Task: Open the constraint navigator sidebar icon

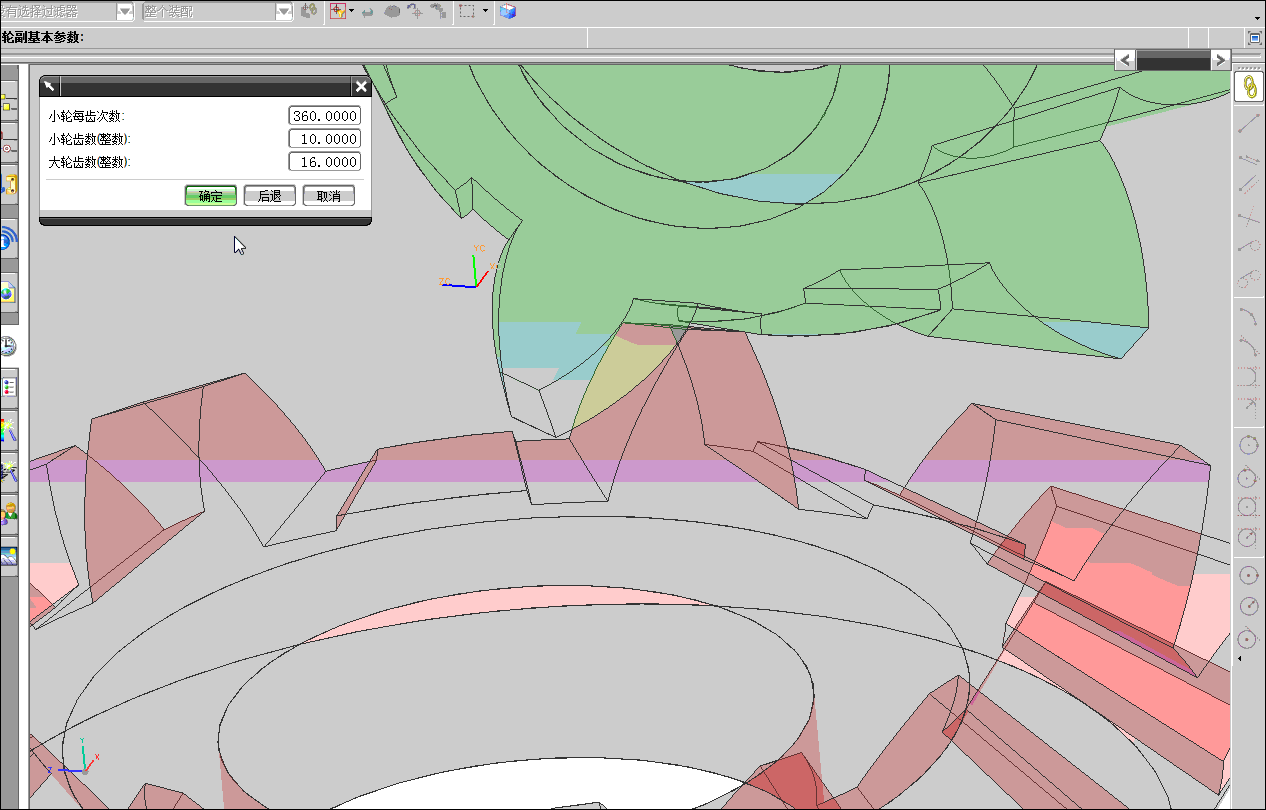Action: pyautogui.click(x=8, y=144)
